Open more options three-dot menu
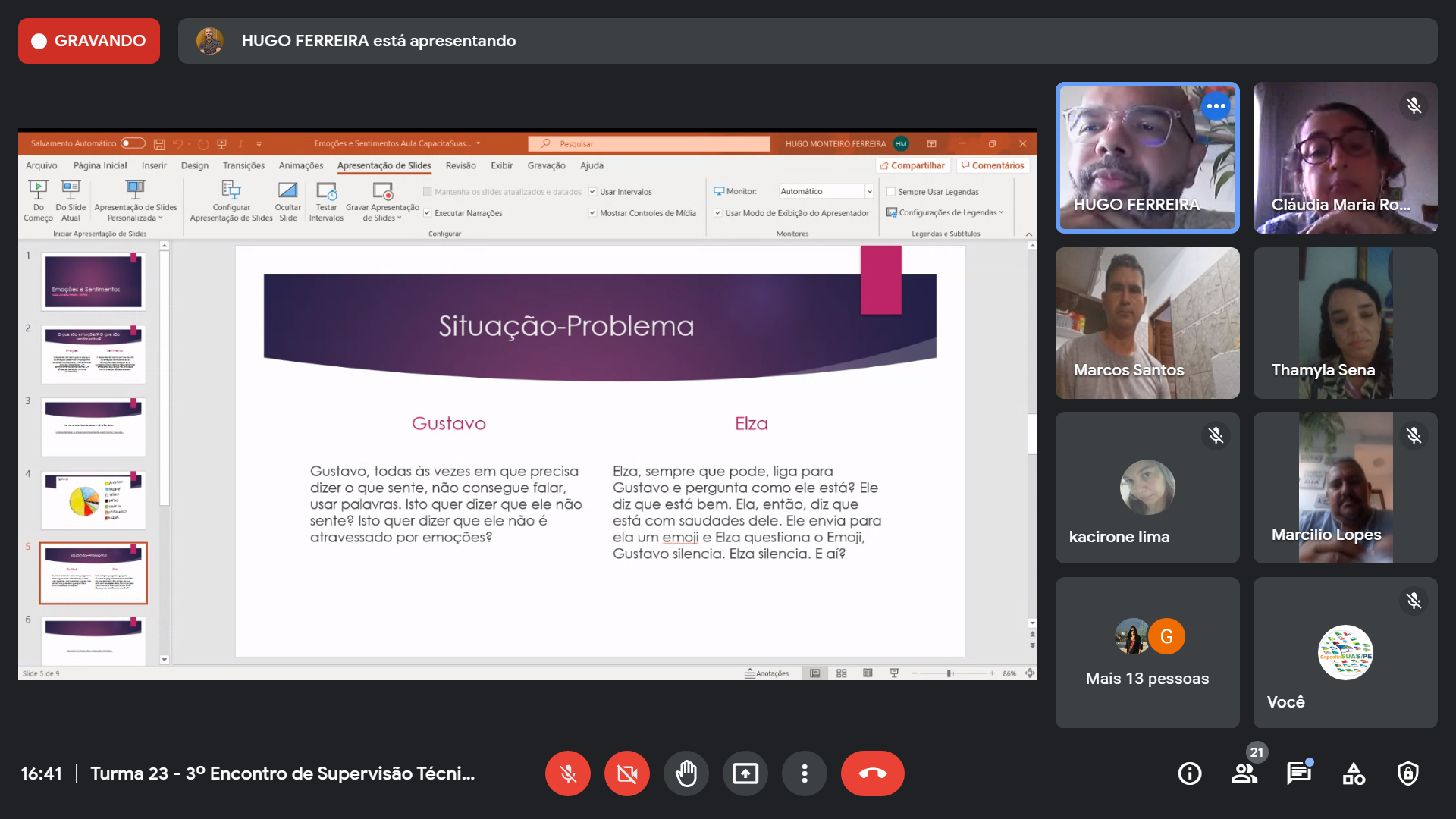 pos(804,773)
